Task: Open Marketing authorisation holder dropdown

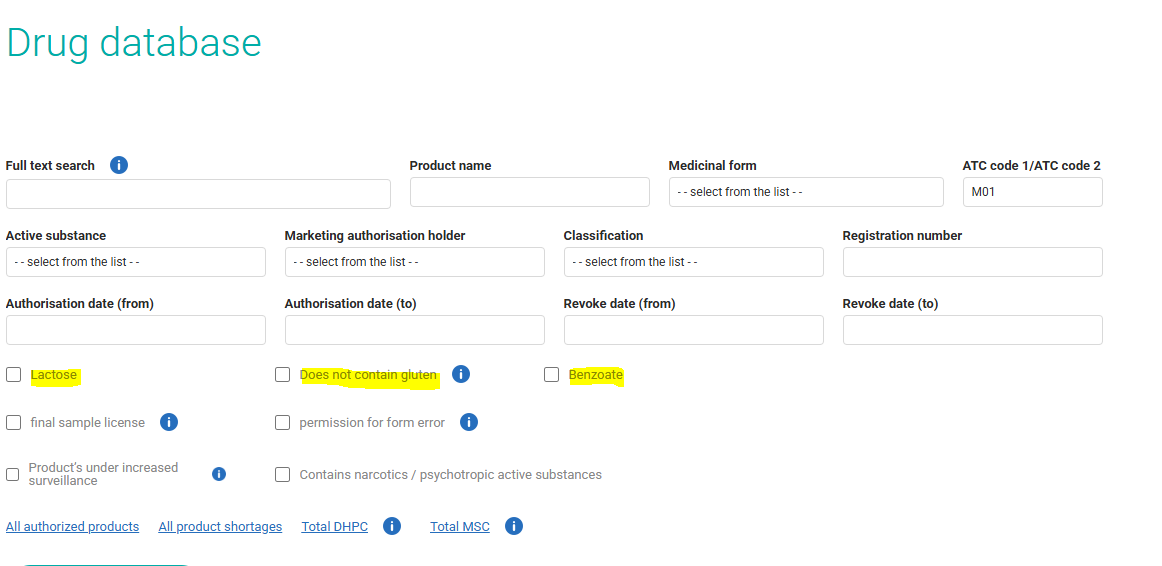Action: (x=414, y=262)
